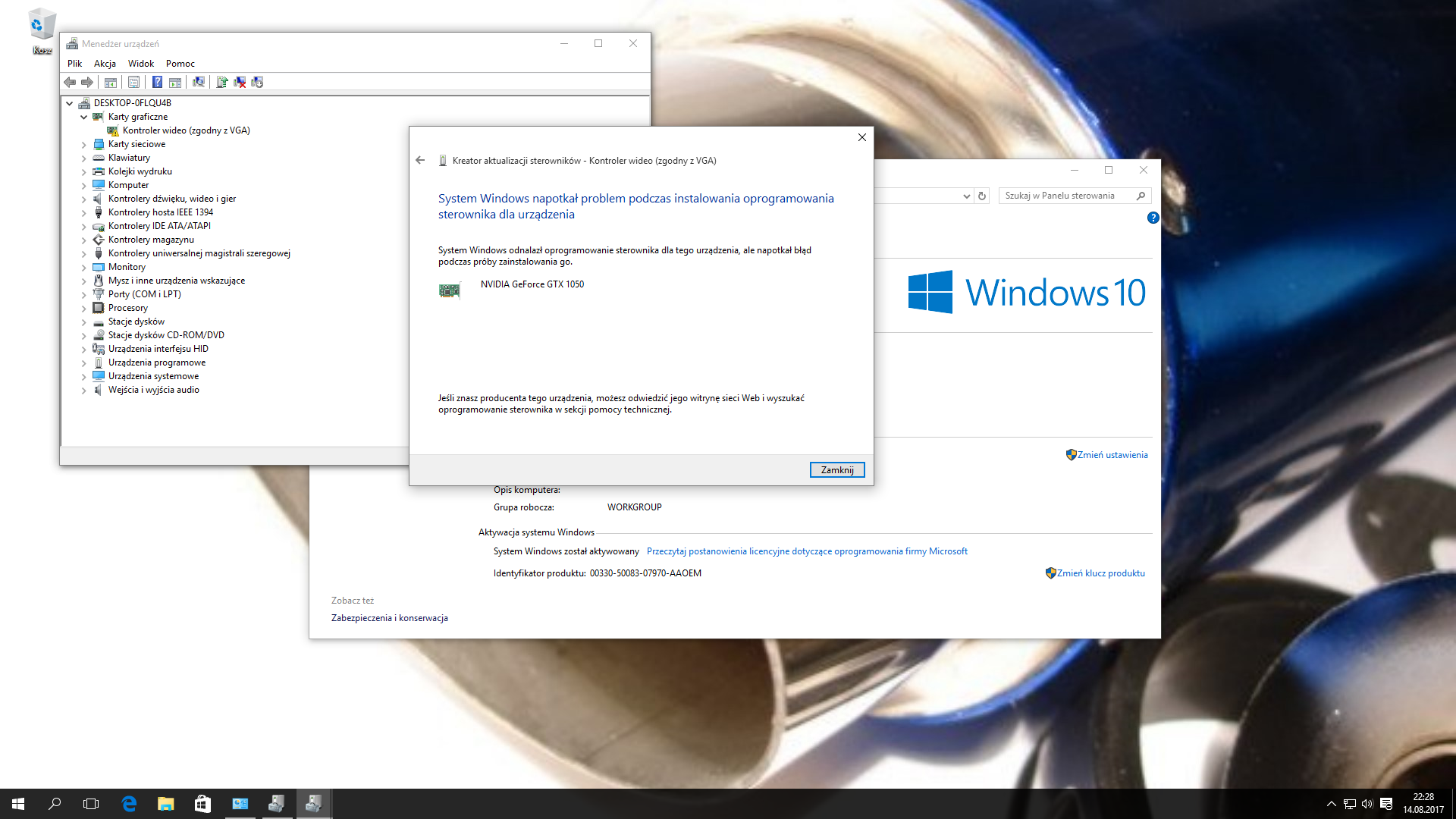Select Kontrolery dźwięku, wideo i gier item
The width and height of the screenshot is (1456, 819).
point(172,199)
